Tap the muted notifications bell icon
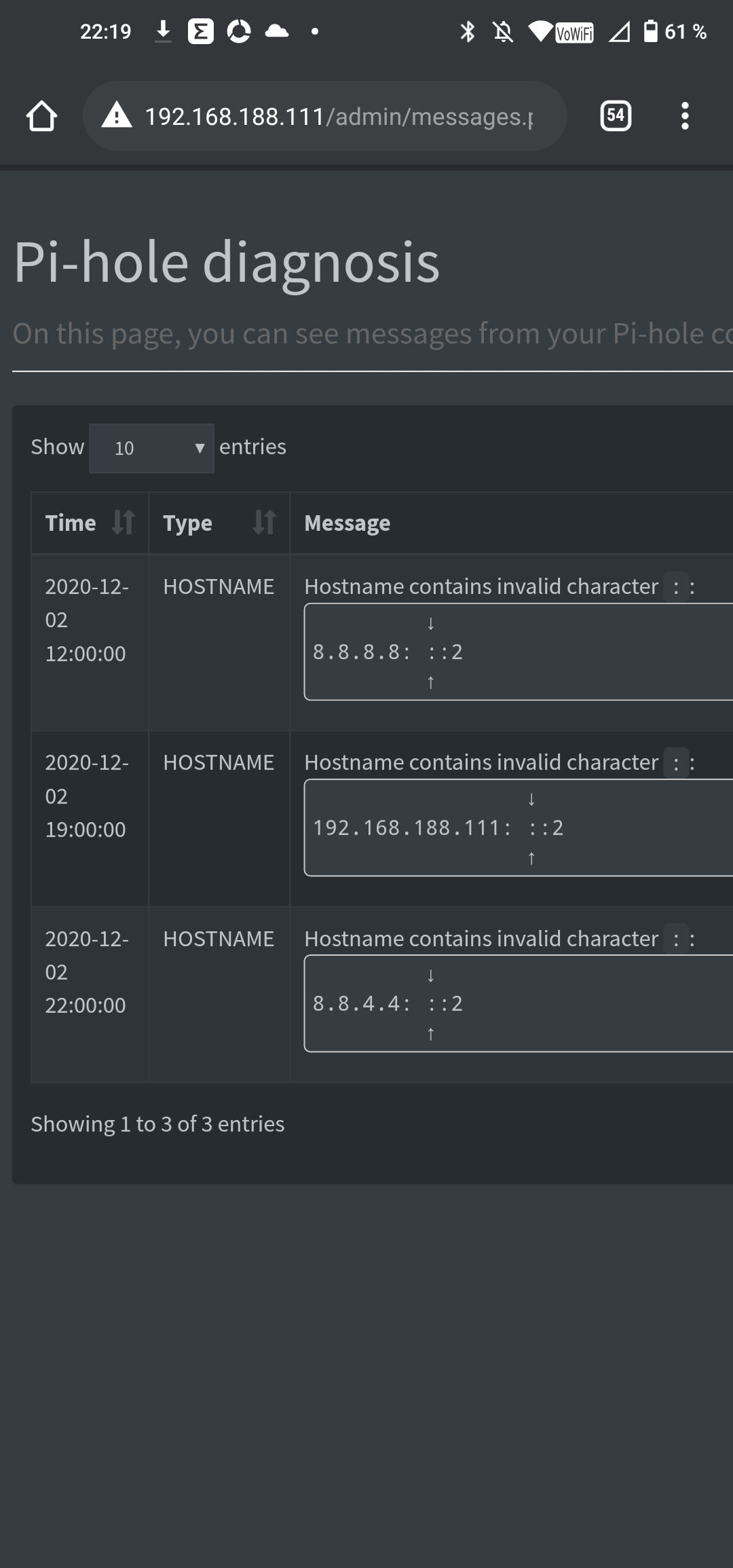Viewport: 733px width, 1568px height. [503, 31]
